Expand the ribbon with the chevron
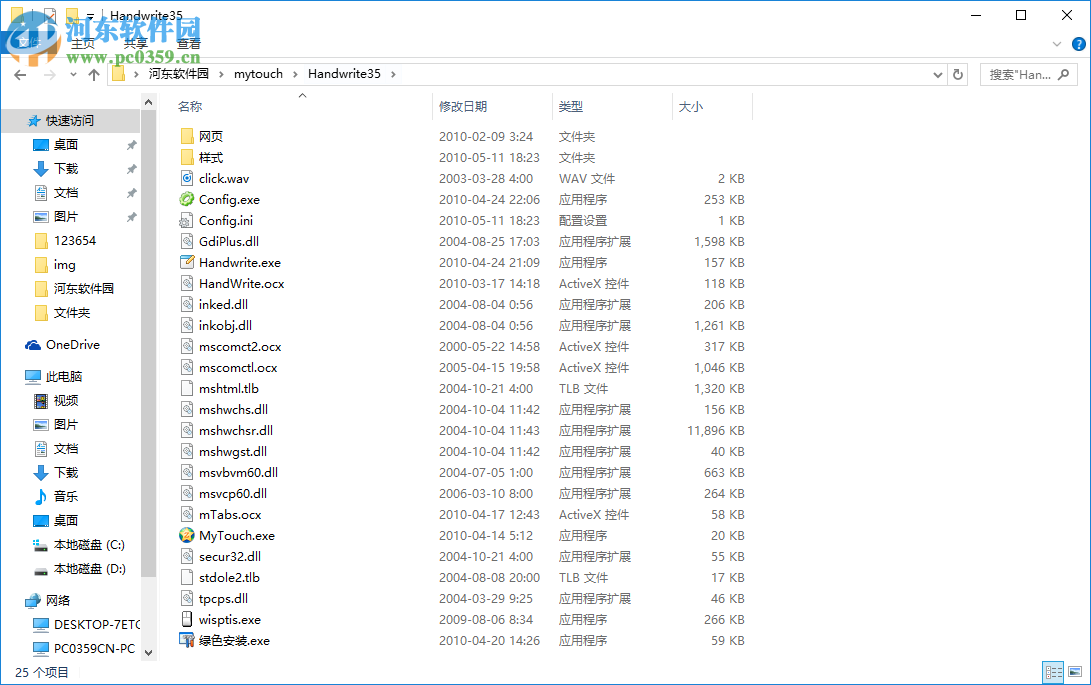Image resolution: width=1091 pixels, height=685 pixels. click(x=1056, y=43)
